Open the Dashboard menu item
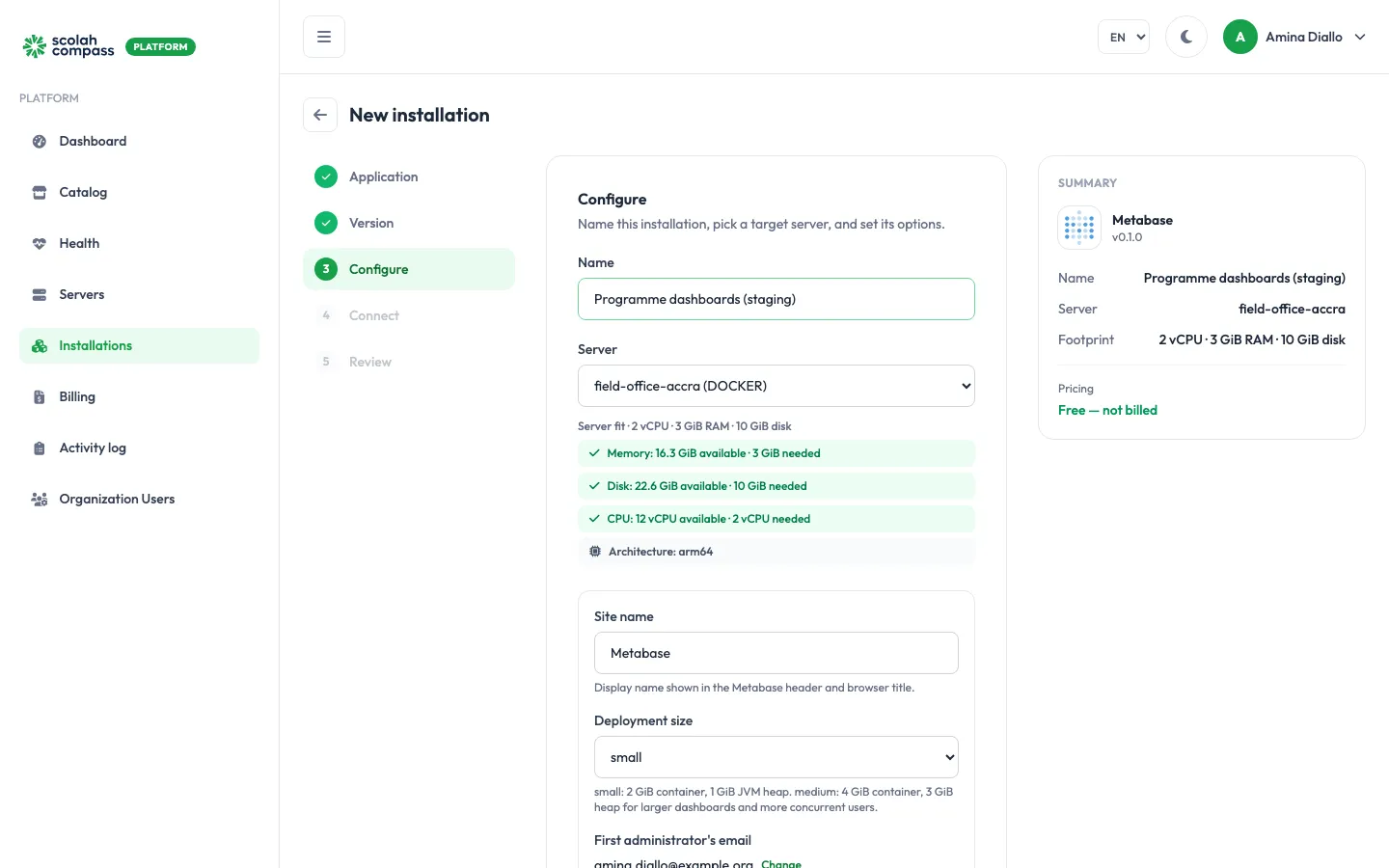The height and width of the screenshot is (868, 1389). point(140,141)
